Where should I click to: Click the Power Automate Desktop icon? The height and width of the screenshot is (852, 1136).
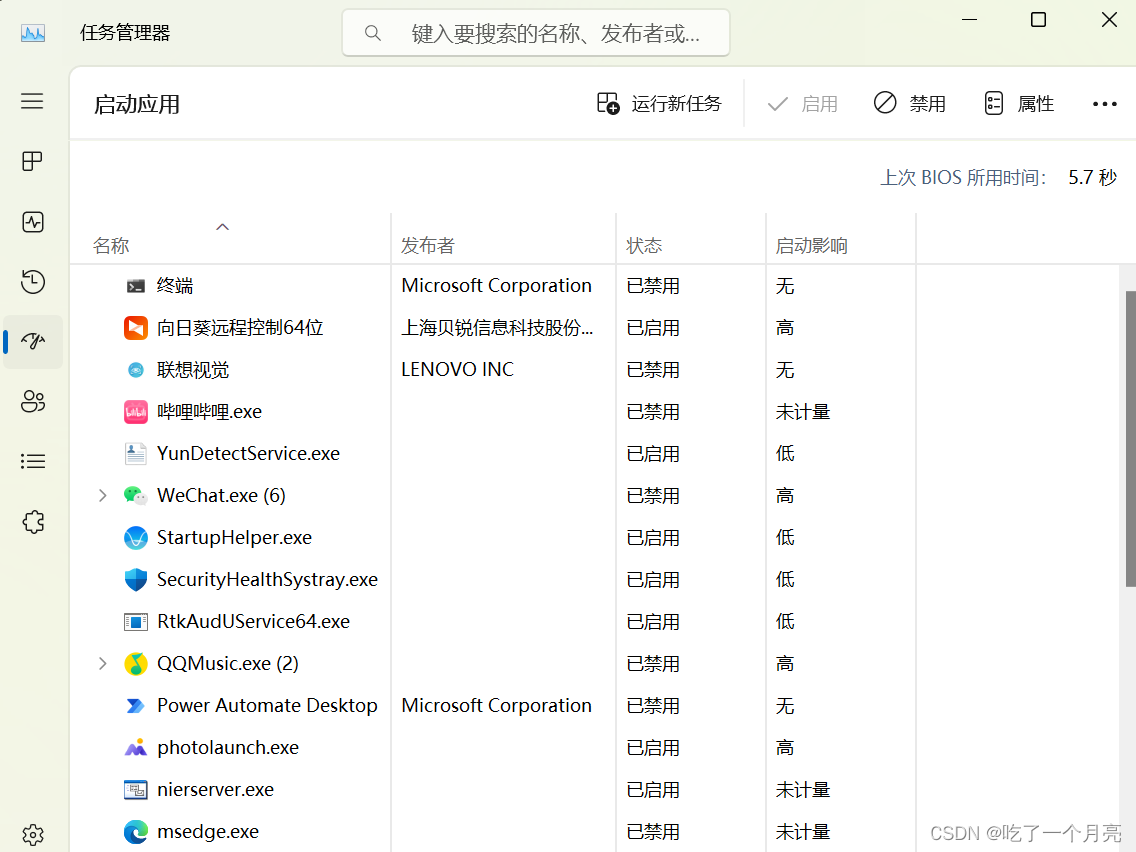coord(135,706)
